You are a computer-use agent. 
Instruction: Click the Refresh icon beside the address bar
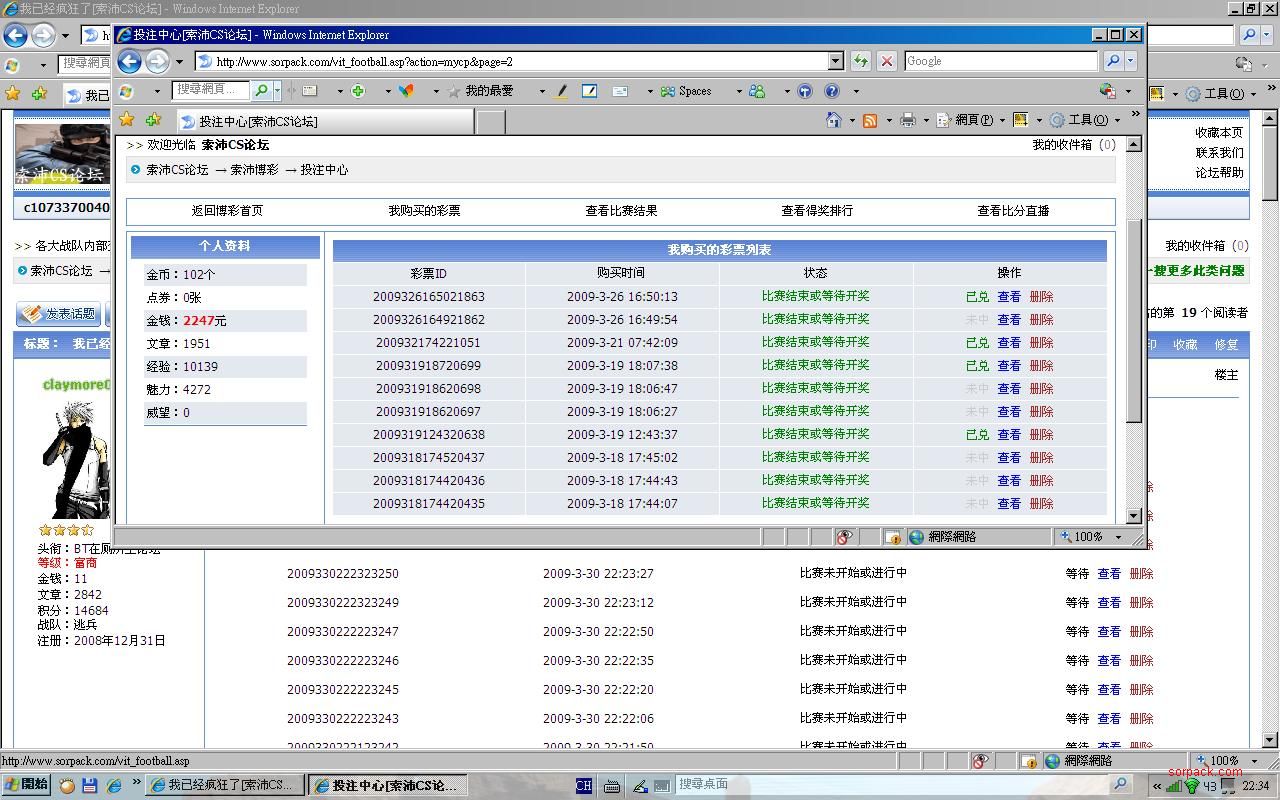click(x=860, y=61)
